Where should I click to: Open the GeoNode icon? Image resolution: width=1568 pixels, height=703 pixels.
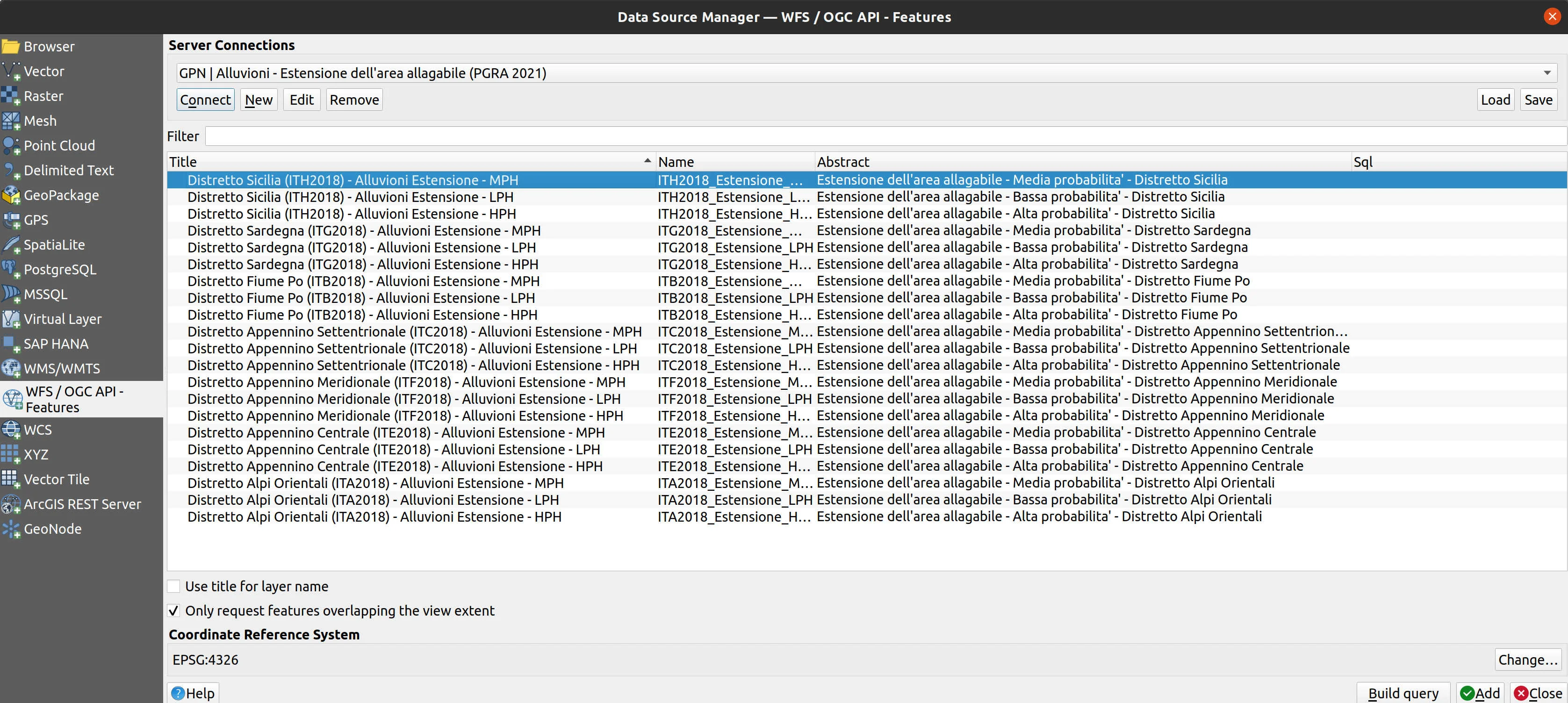click(x=11, y=529)
